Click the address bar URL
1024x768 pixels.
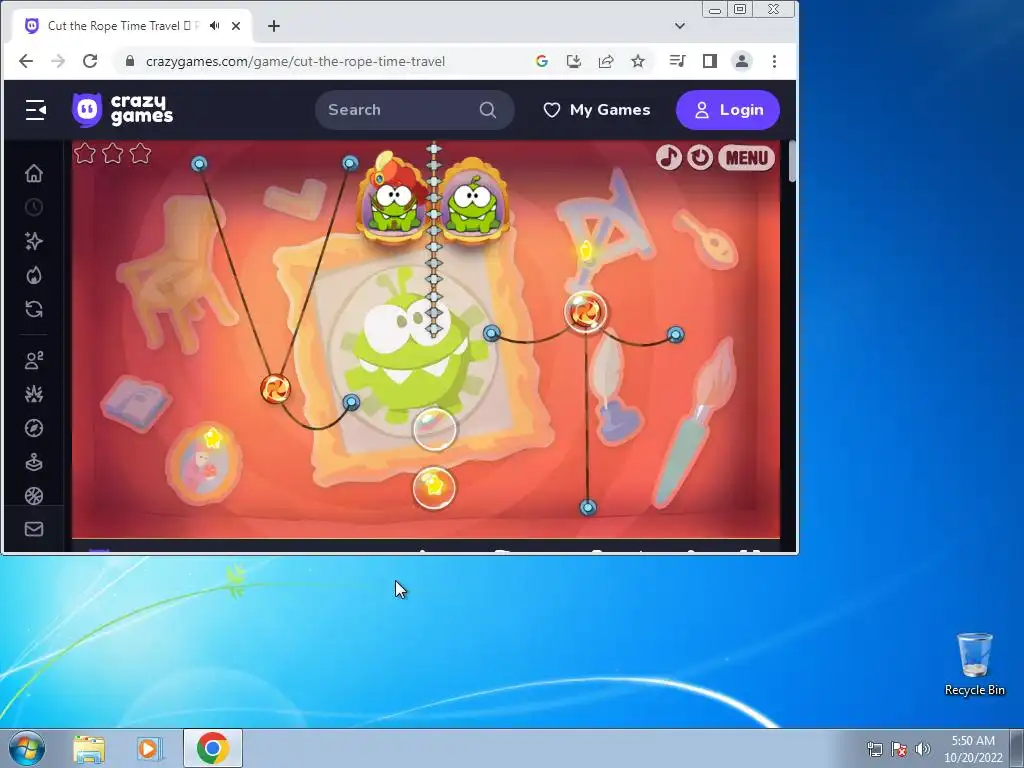click(295, 61)
